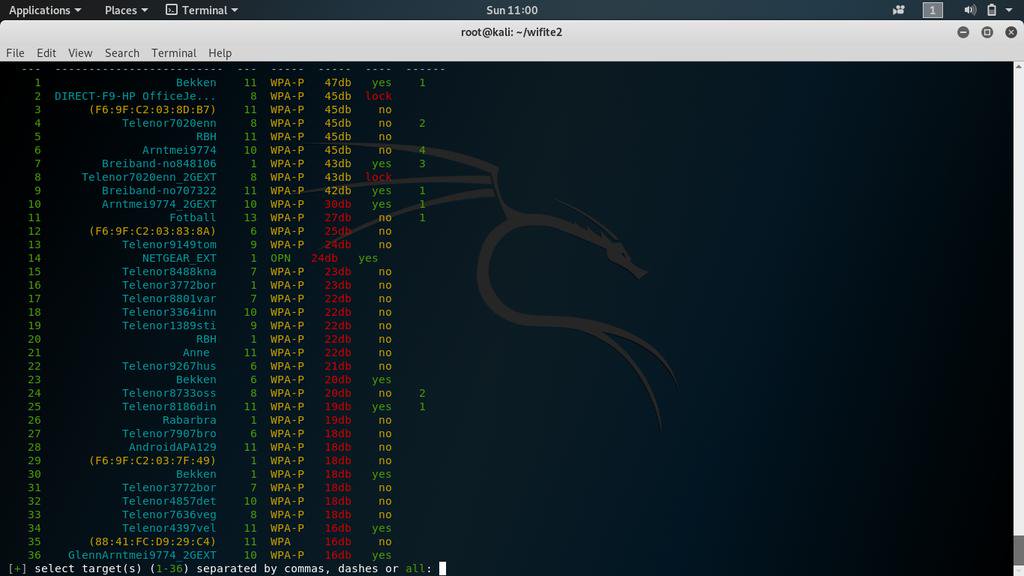Click the workspace indicator showing 1
This screenshot has width=1024, height=576.
(932, 10)
